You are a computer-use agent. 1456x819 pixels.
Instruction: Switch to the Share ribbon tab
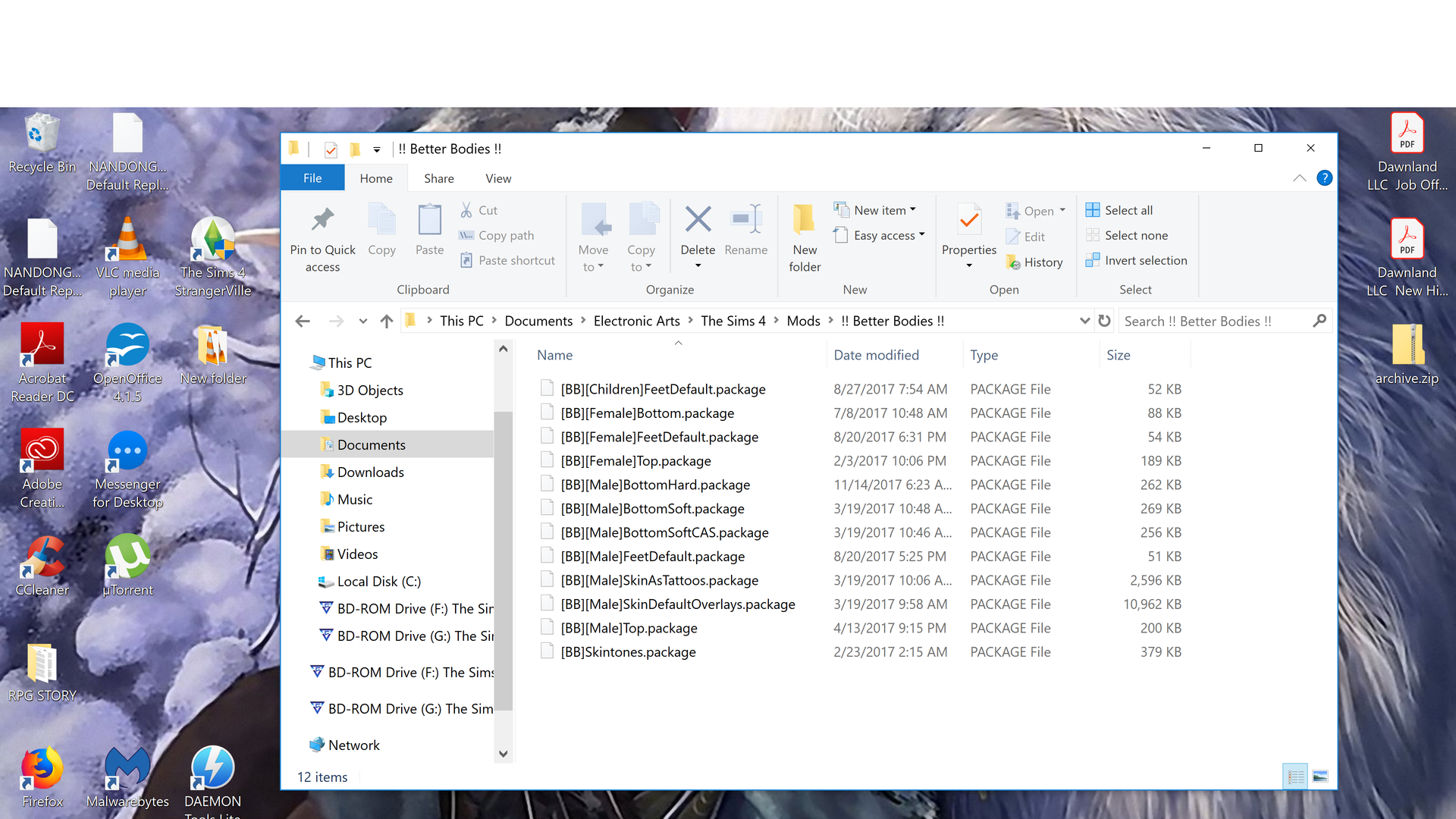(x=439, y=178)
